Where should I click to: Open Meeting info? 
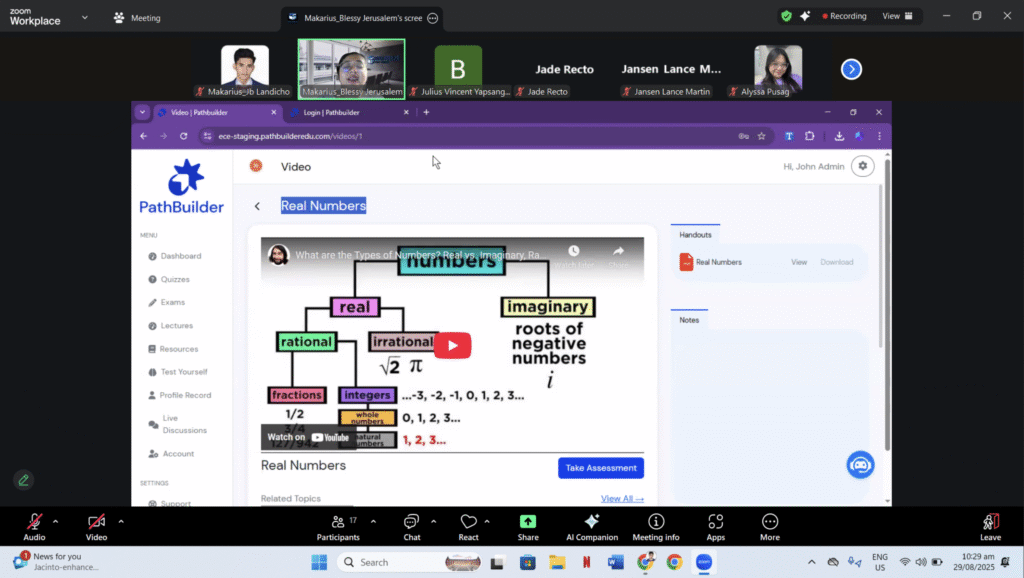tap(656, 522)
